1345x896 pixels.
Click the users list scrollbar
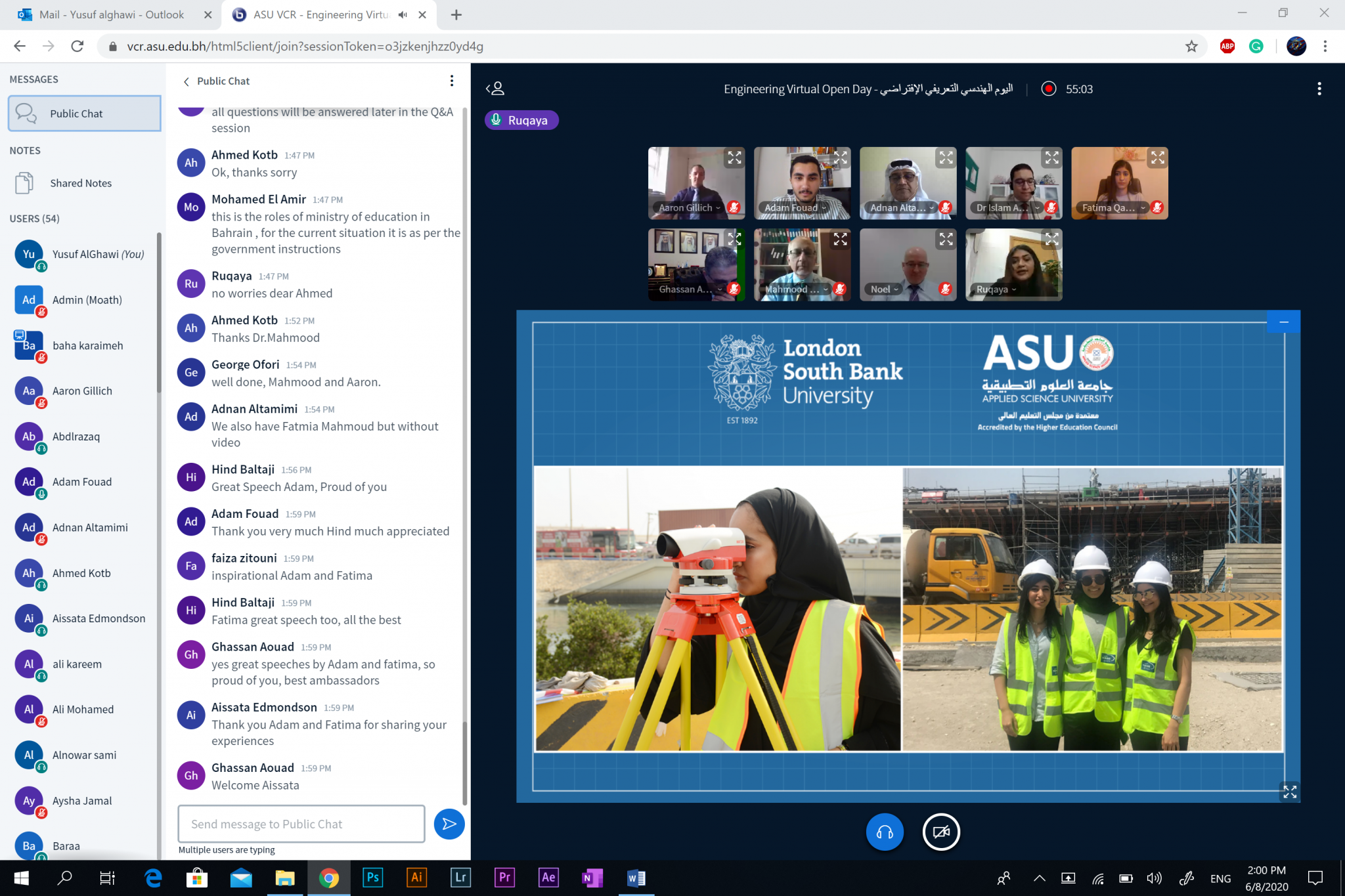click(x=158, y=312)
